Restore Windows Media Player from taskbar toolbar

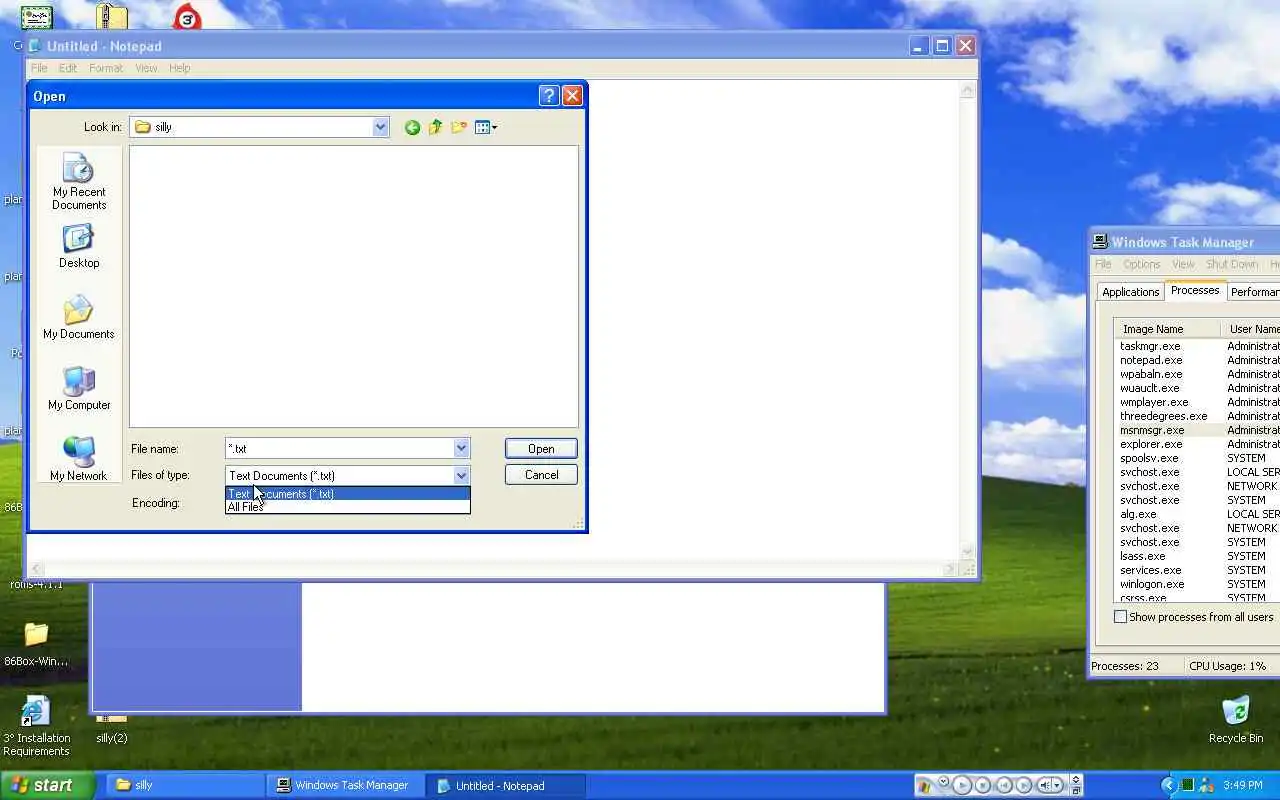pyautogui.click(x=1076, y=790)
